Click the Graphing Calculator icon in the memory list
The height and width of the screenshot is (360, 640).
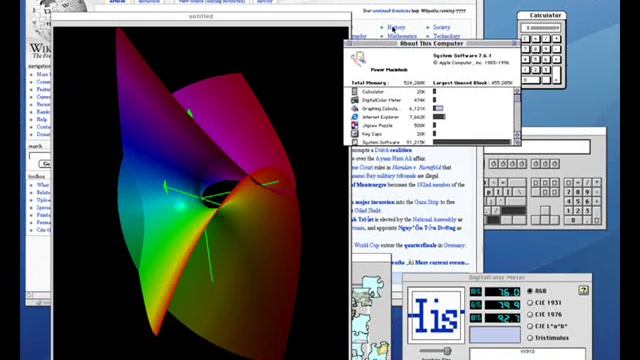pyautogui.click(x=355, y=109)
